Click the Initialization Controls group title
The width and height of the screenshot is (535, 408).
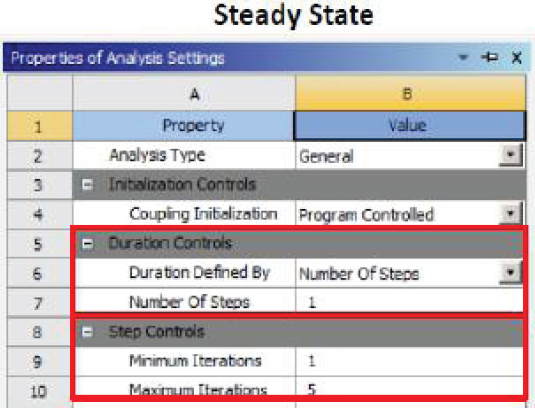pos(182,185)
